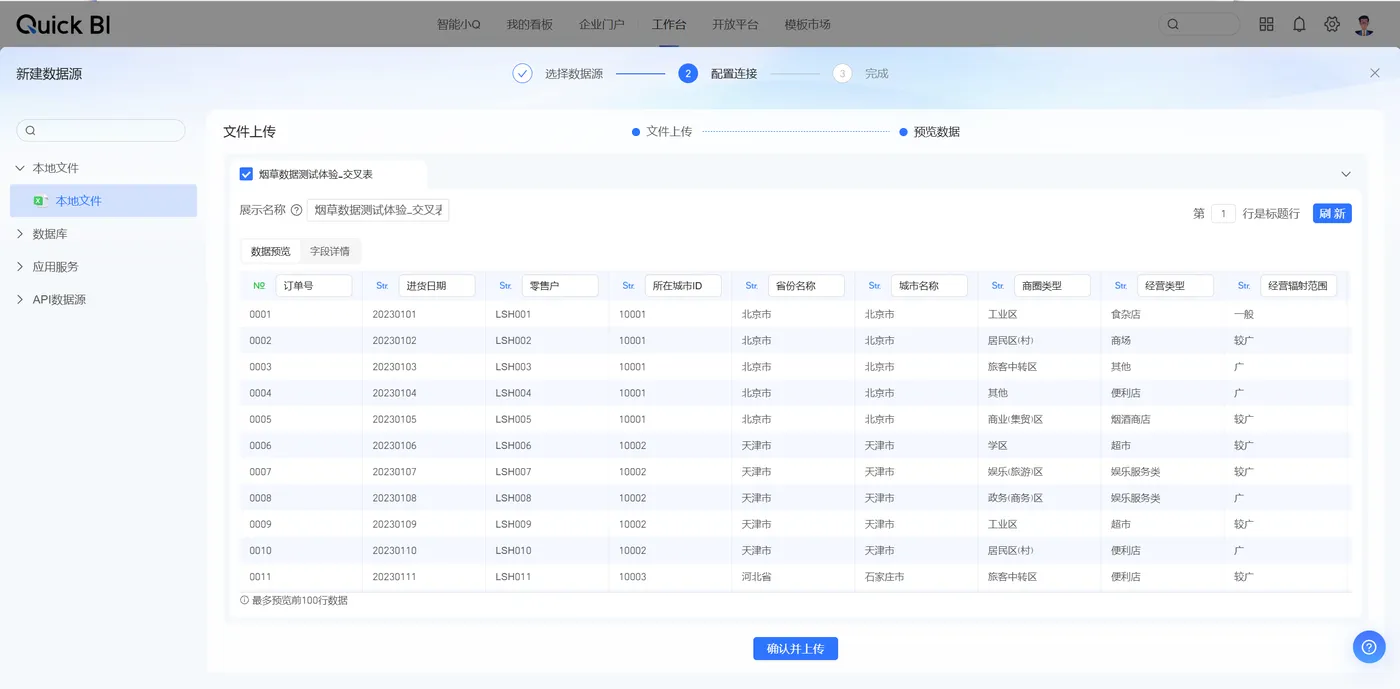Close the 新建数据源 panel
1400x689 pixels.
[x=1375, y=73]
